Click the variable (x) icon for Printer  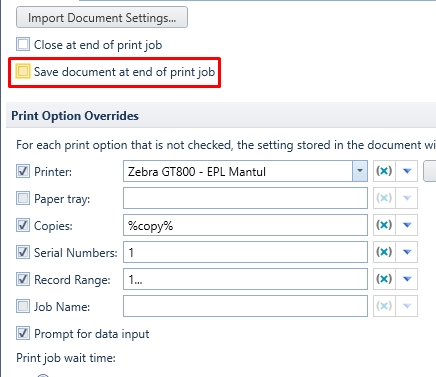(384, 171)
